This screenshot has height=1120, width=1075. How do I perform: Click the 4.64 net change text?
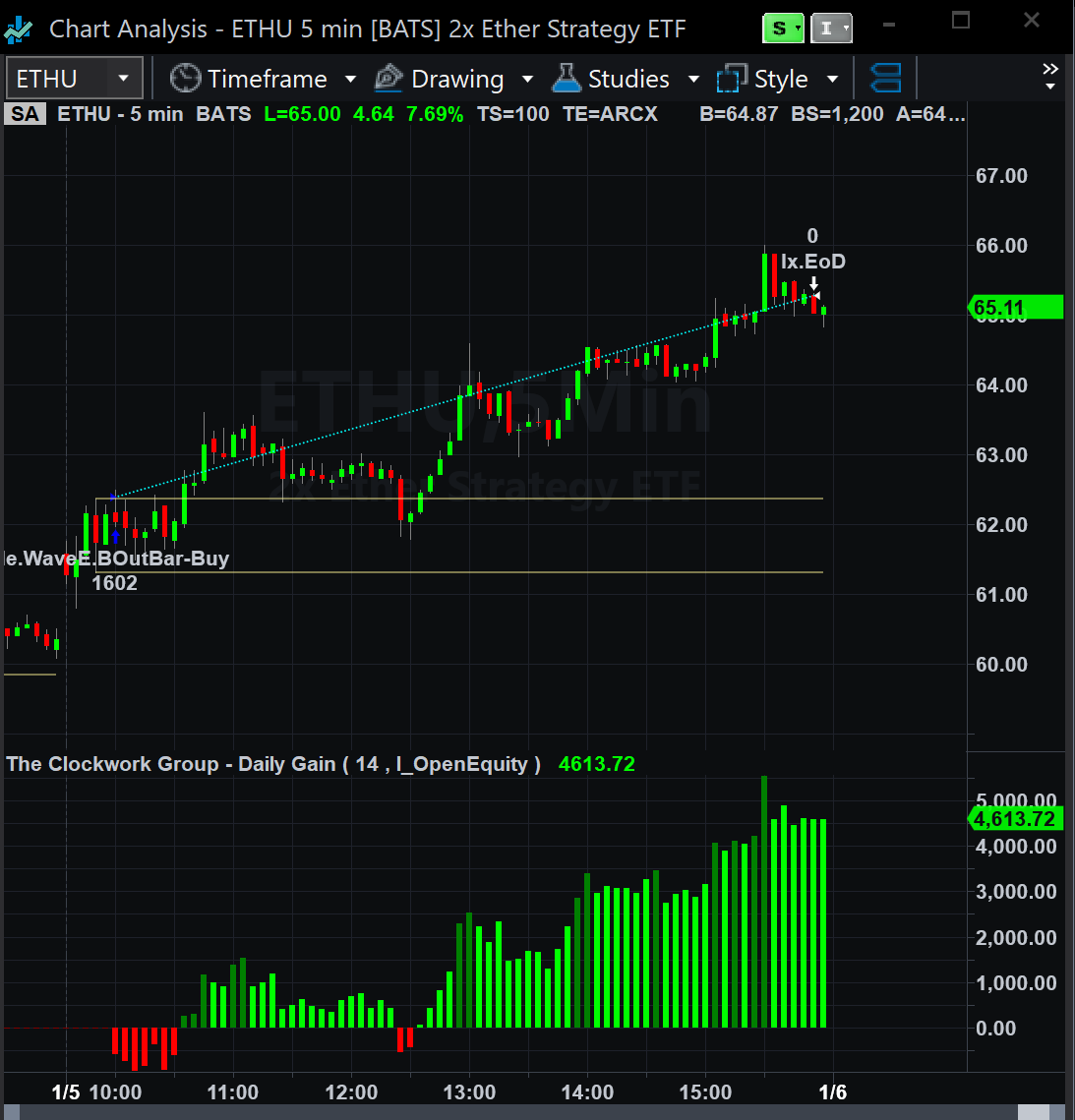(374, 114)
